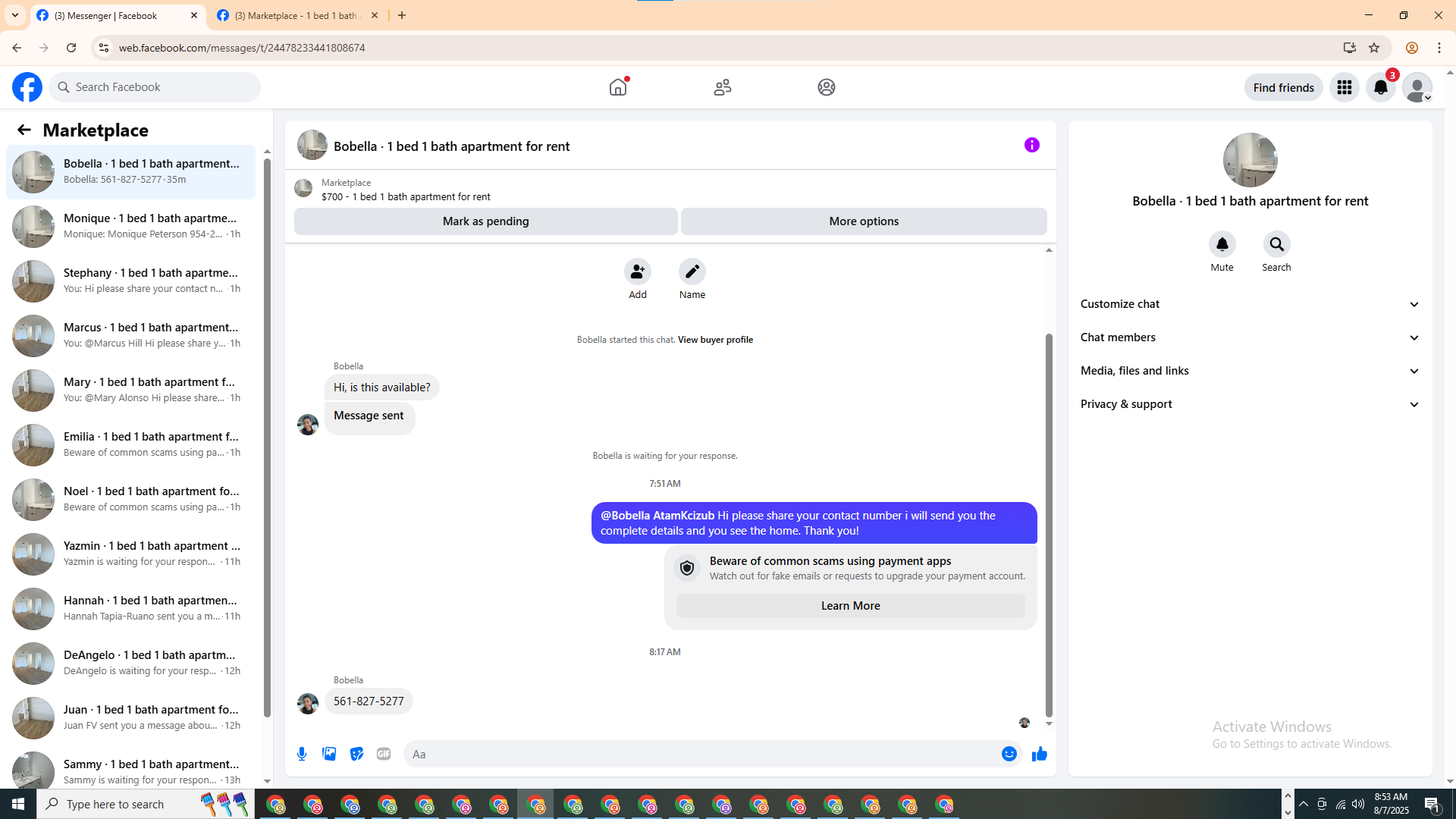Go to the Home feed icon
The width and height of the screenshot is (1456, 819).
(618, 87)
